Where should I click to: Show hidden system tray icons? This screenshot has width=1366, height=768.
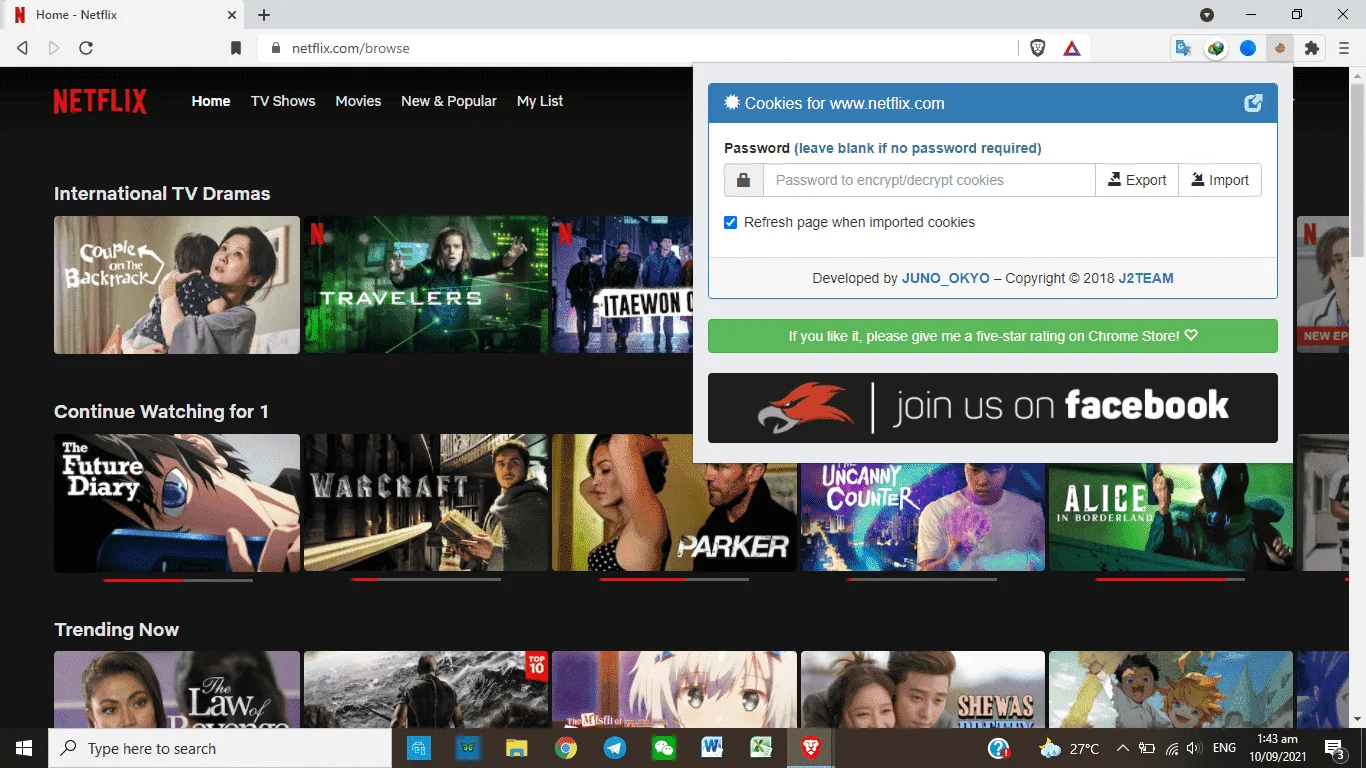tap(1122, 748)
